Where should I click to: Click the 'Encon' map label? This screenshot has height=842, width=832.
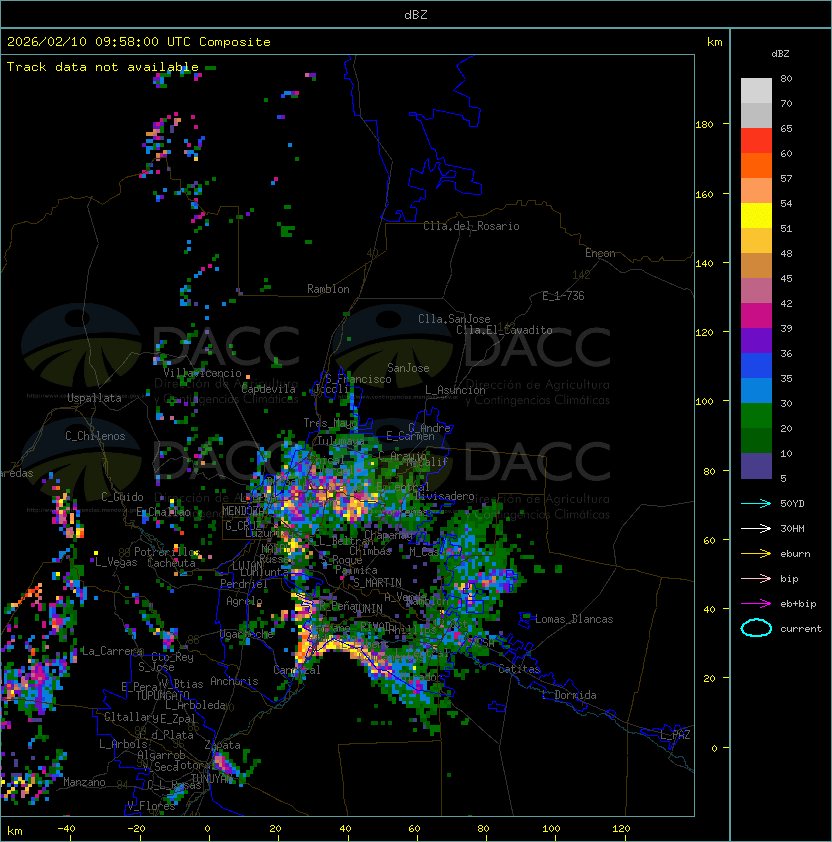click(x=600, y=253)
